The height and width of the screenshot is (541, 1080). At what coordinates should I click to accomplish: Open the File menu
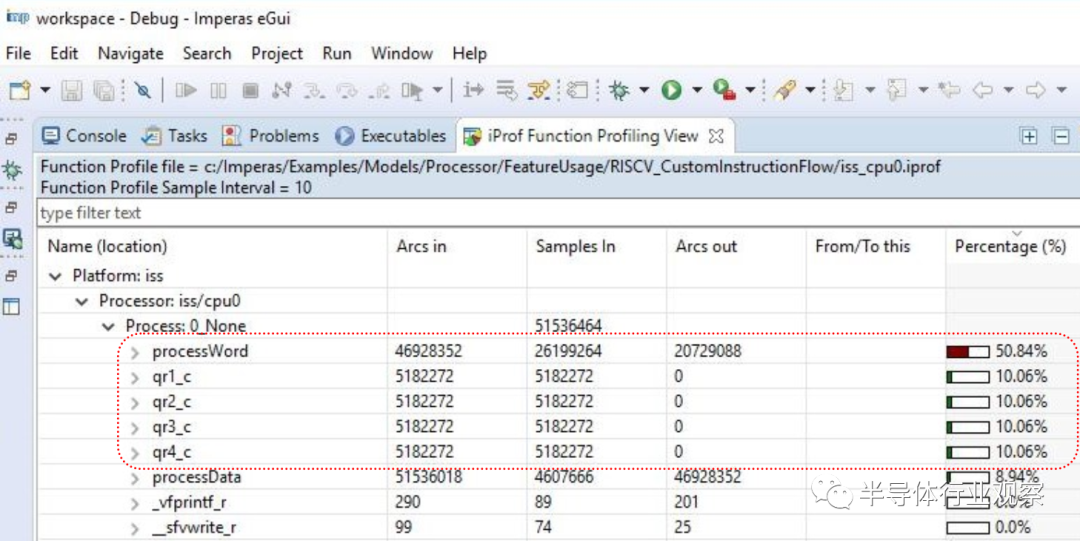tap(19, 54)
